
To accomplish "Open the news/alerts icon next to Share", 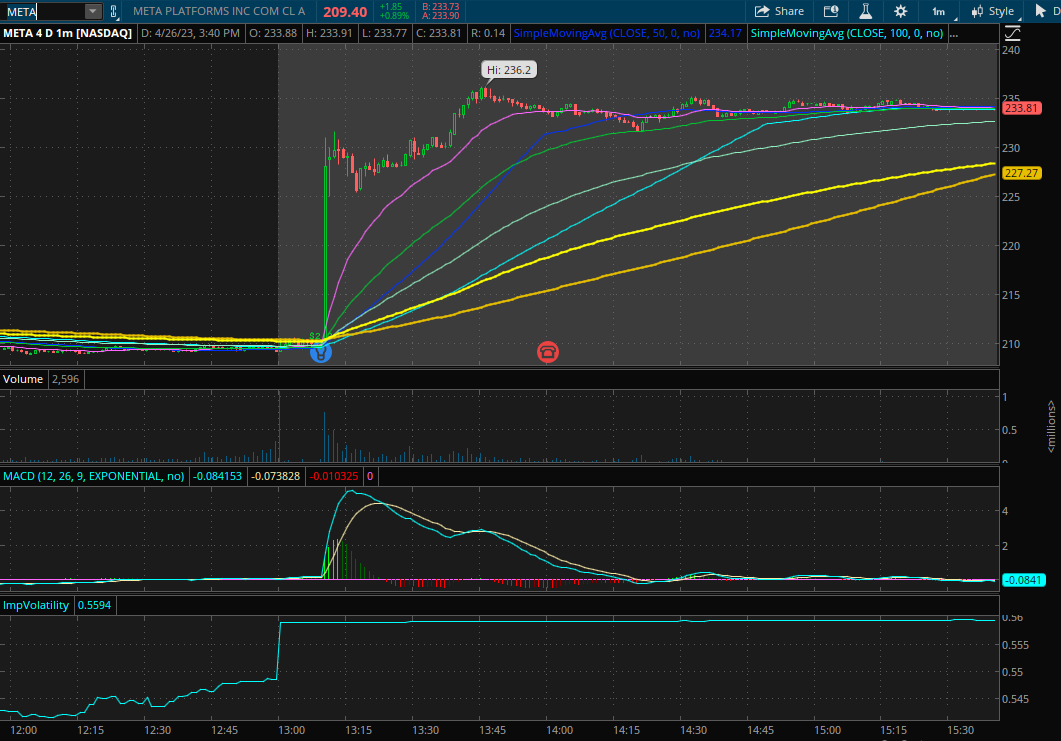I will click(x=830, y=11).
